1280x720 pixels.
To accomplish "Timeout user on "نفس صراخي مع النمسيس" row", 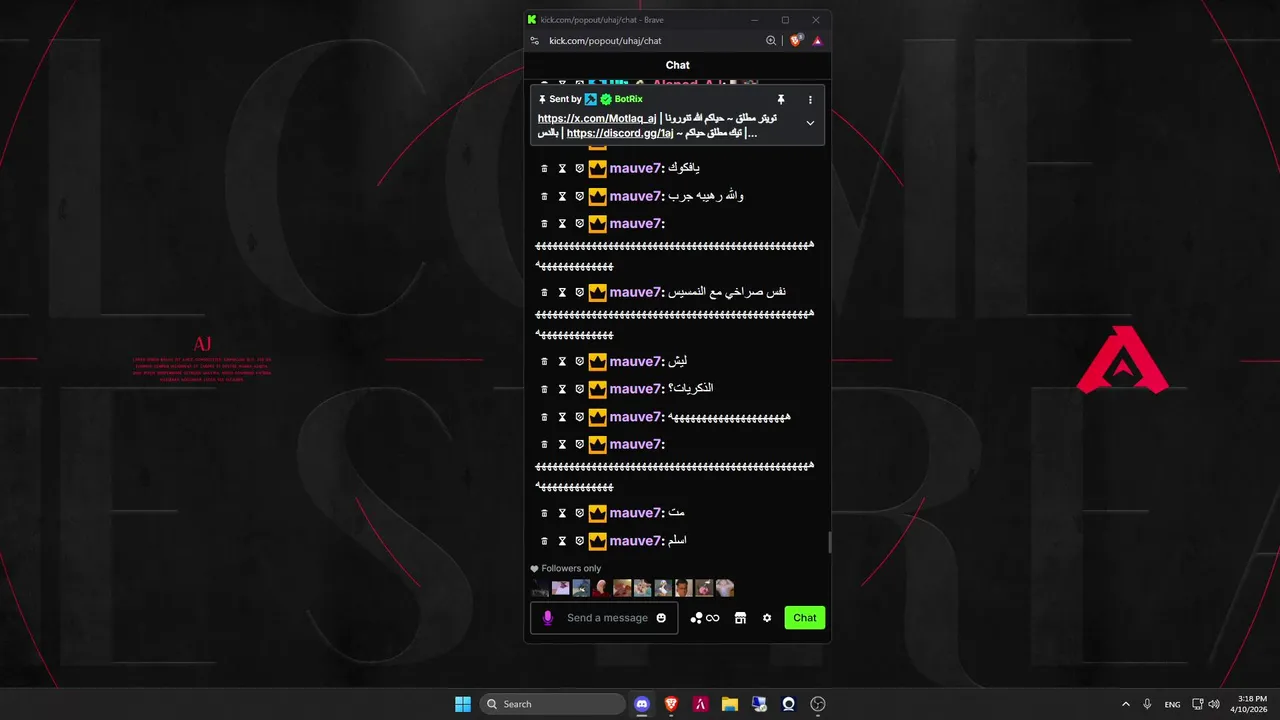I will (562, 293).
